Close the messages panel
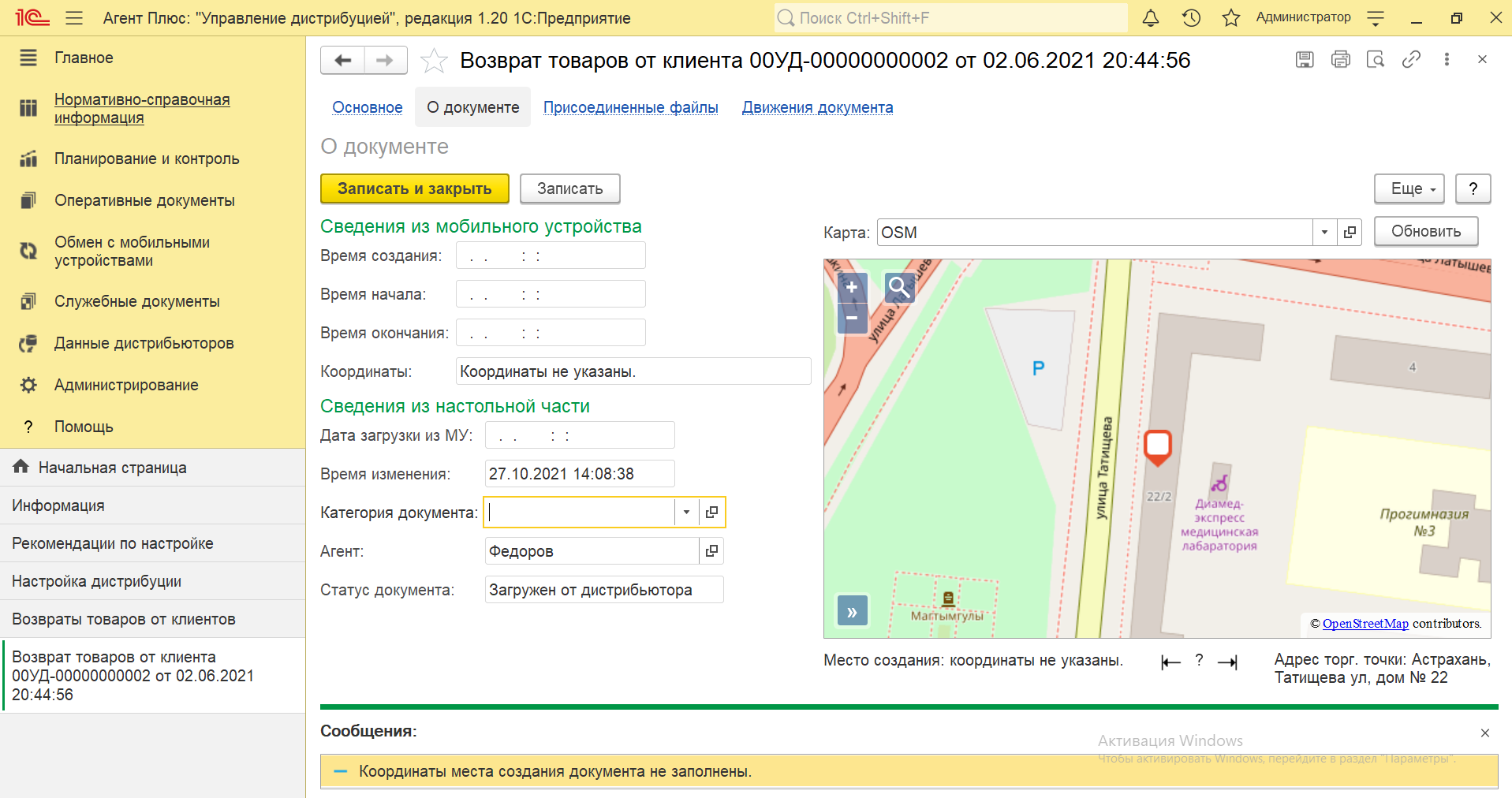 coord(1485,733)
